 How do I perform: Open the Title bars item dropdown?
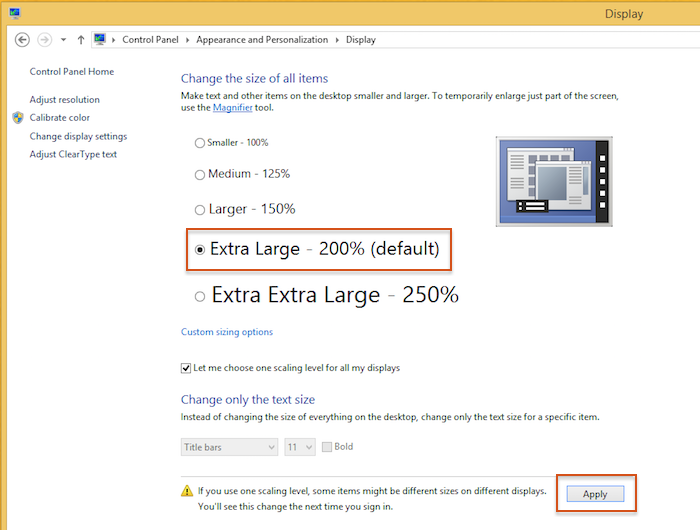click(229, 447)
